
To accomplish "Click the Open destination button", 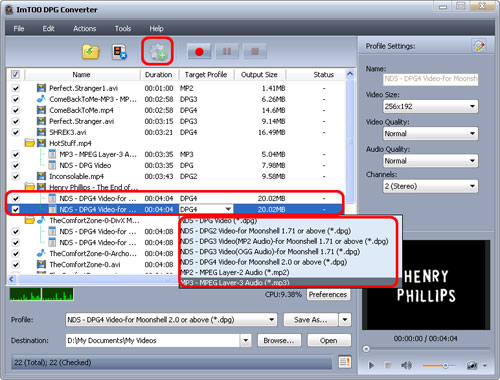I will coord(329,340).
